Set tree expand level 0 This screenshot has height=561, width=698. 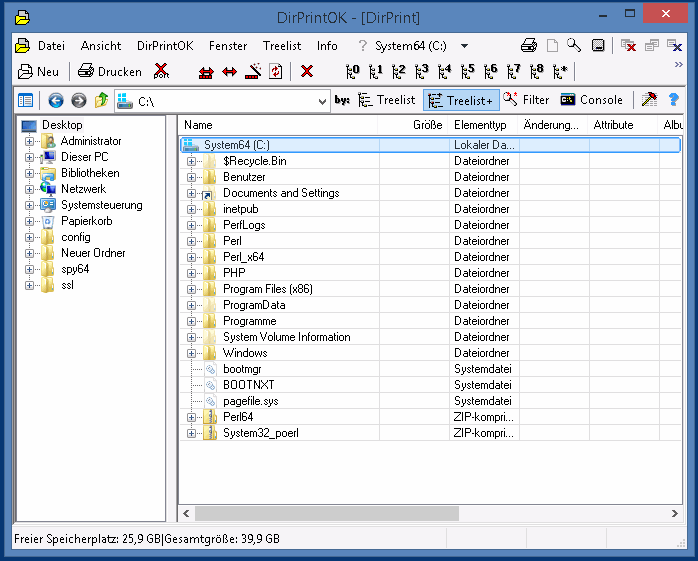[x=353, y=71]
